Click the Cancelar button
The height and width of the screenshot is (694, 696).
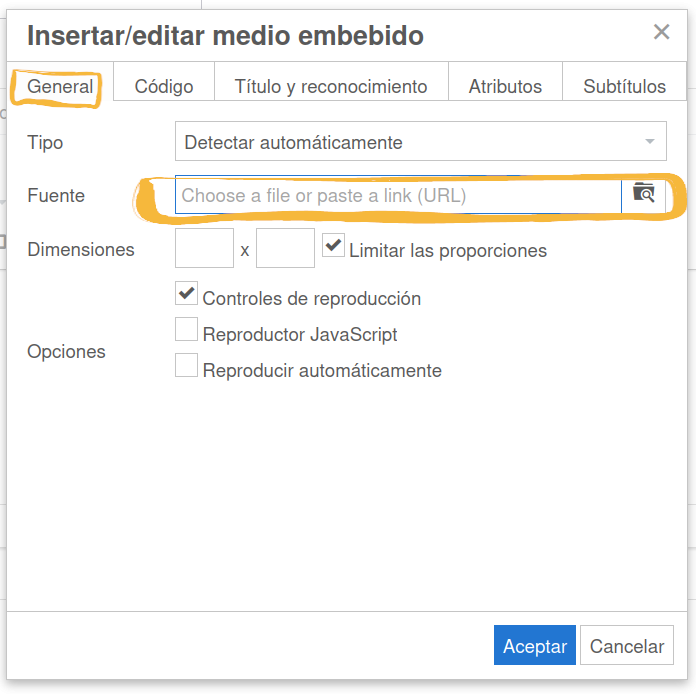pyautogui.click(x=627, y=646)
